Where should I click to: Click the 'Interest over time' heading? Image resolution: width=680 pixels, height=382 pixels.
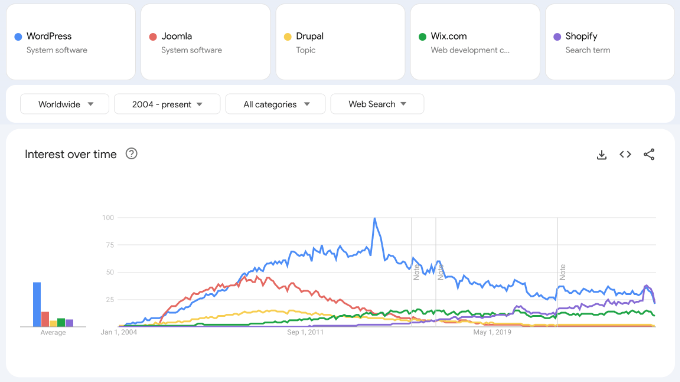[x=71, y=154]
